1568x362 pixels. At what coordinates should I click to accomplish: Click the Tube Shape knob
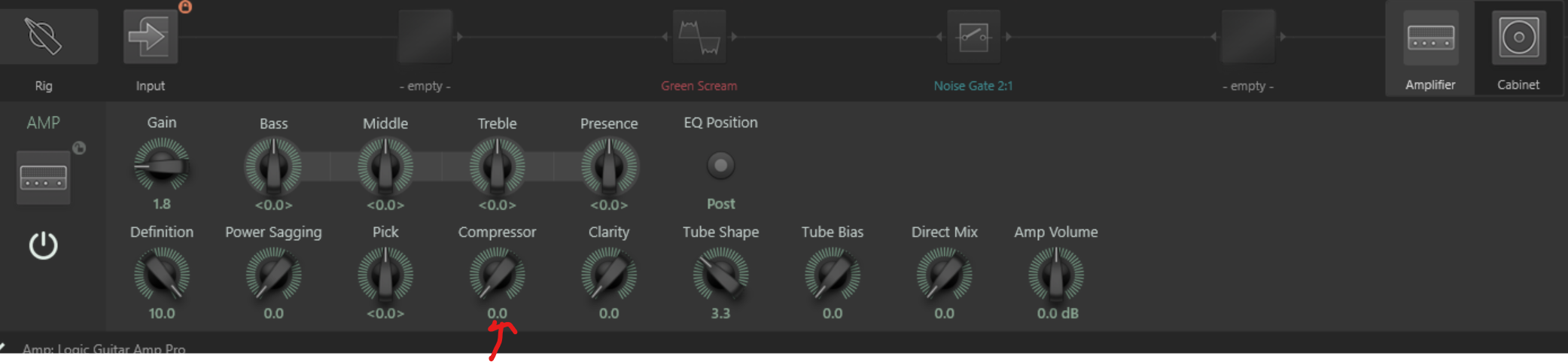[720, 275]
